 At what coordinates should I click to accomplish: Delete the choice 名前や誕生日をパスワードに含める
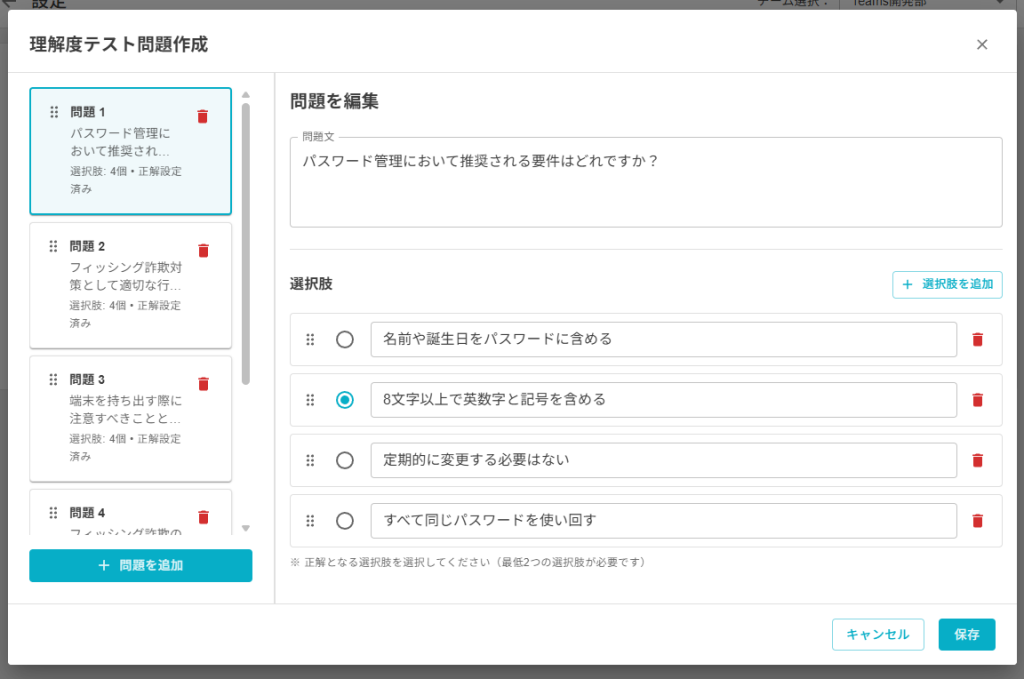pos(977,340)
